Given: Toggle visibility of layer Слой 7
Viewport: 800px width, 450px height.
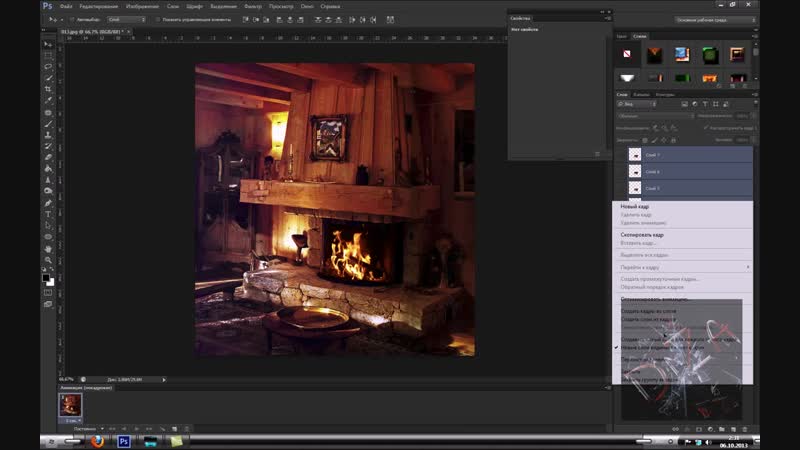Looking at the screenshot, I should click(620, 155).
